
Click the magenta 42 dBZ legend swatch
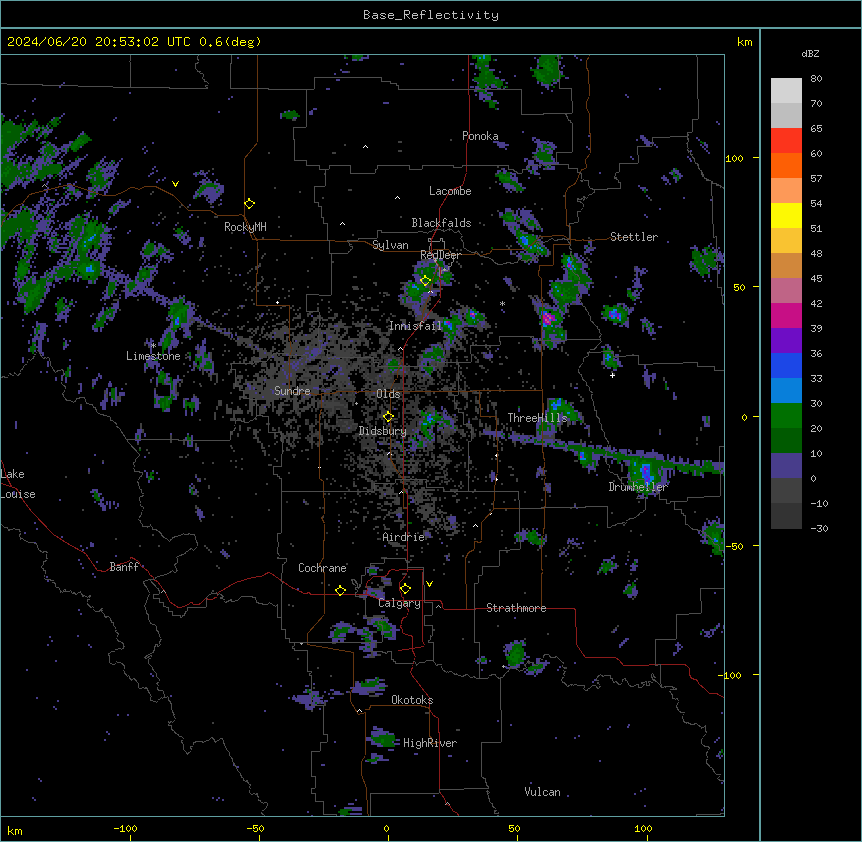tap(786, 316)
